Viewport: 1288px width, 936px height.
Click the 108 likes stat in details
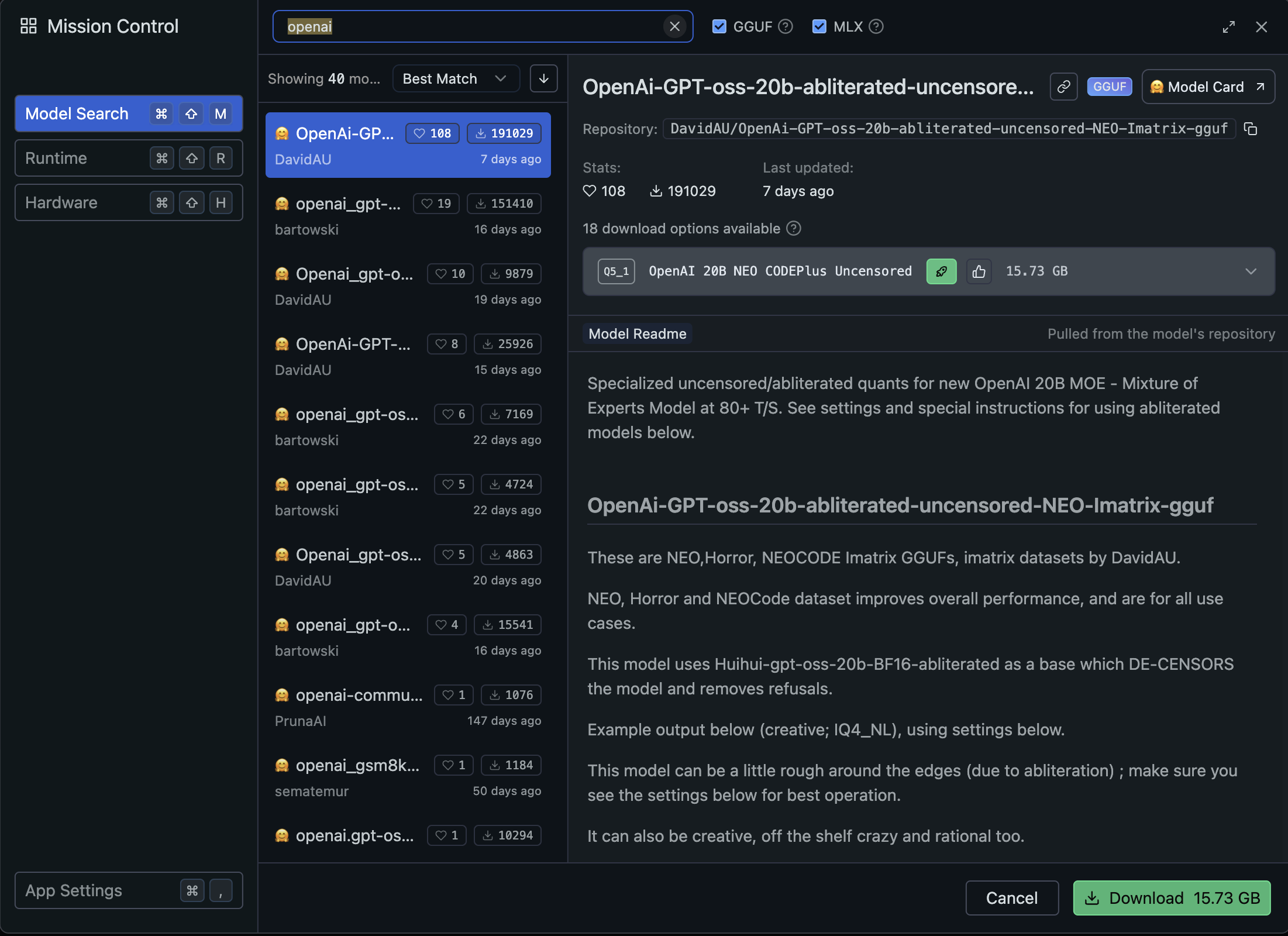pyautogui.click(x=604, y=191)
